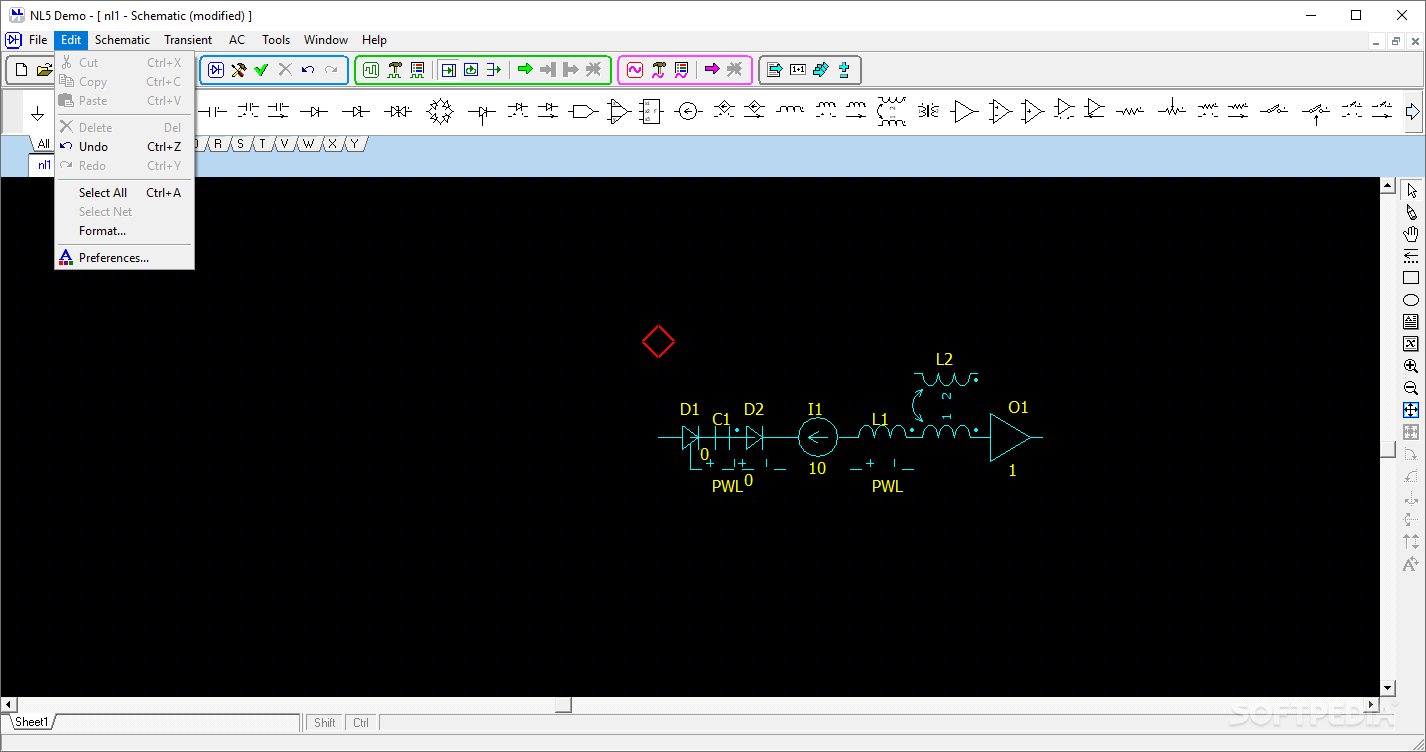Switch to the All components tab
The image size is (1426, 752).
coord(42,144)
